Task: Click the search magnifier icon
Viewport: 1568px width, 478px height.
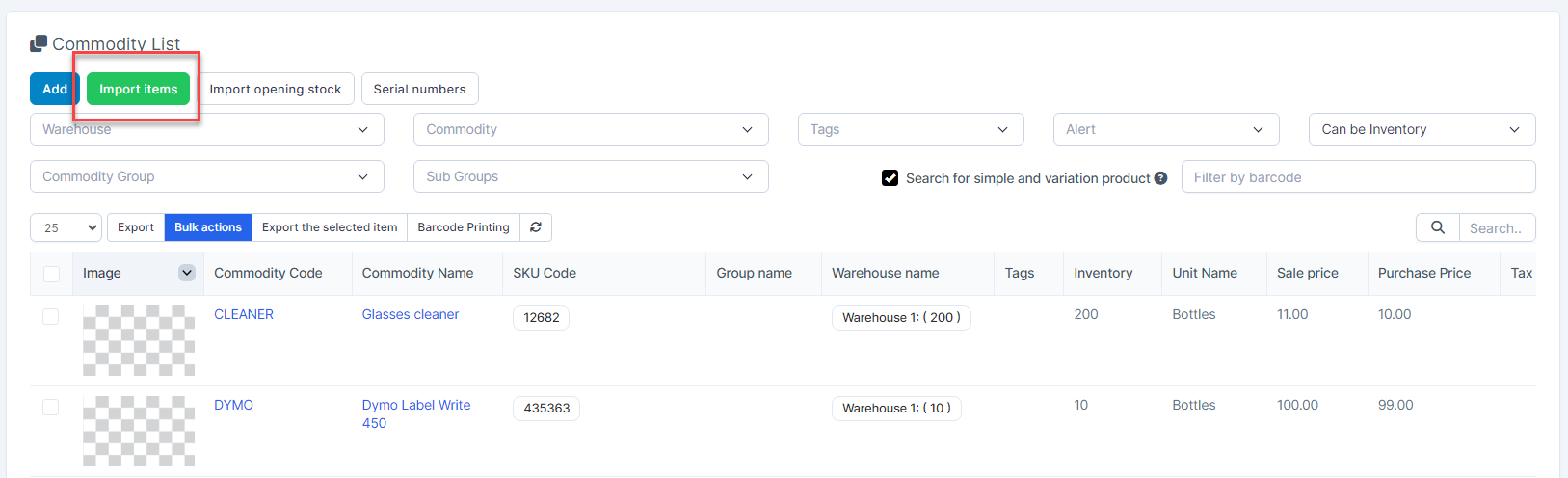Action: 1437,228
